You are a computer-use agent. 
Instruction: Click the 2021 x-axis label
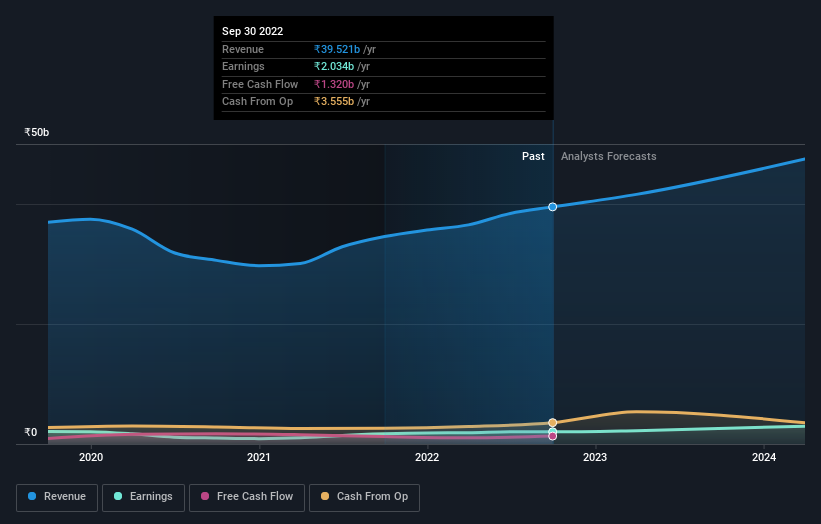pos(259,457)
